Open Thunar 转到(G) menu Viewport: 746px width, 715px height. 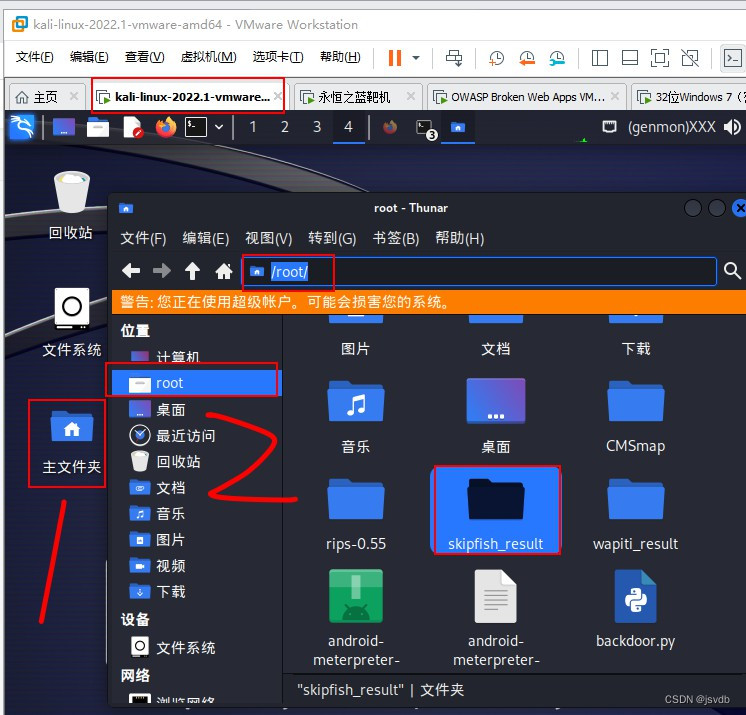[x=332, y=238]
